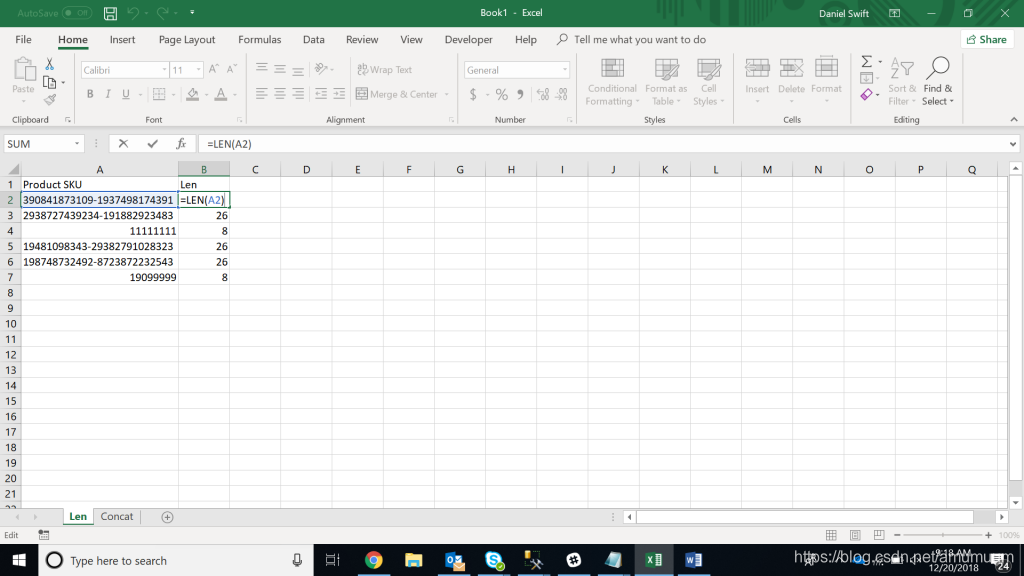1024x576 pixels.
Task: Click the Insert Function fx icon
Action: (x=181, y=144)
